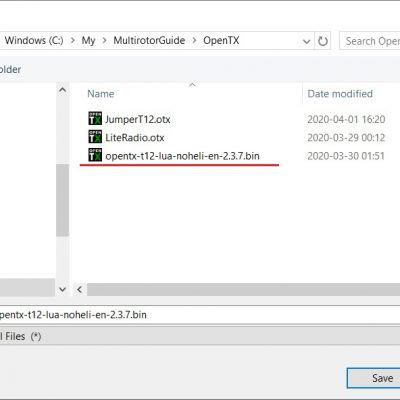Click the navigation pane vertical scrollbar thumb
The width and height of the screenshot is (400, 400).
pos(62,200)
